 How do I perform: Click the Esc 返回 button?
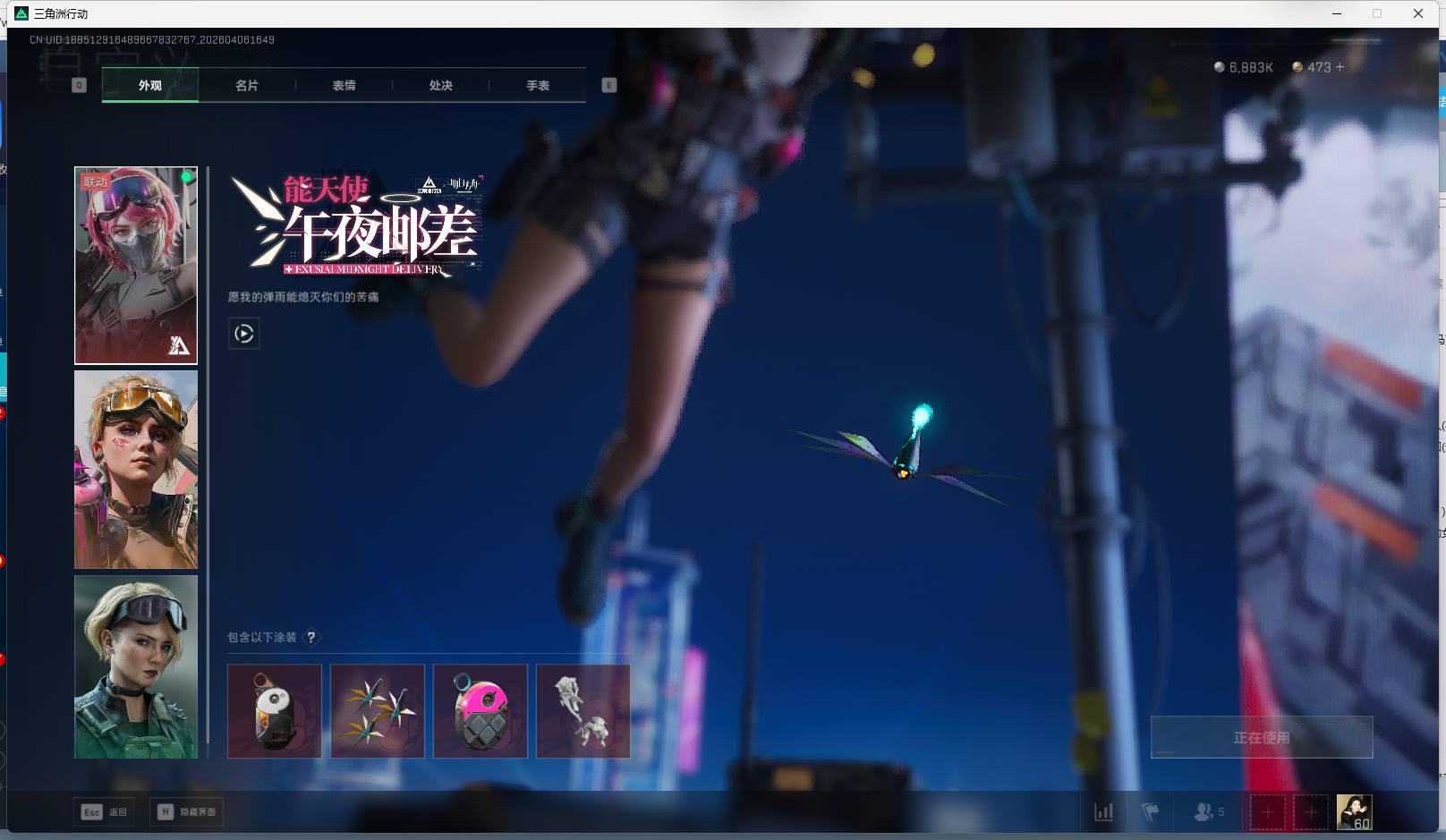coord(105,811)
